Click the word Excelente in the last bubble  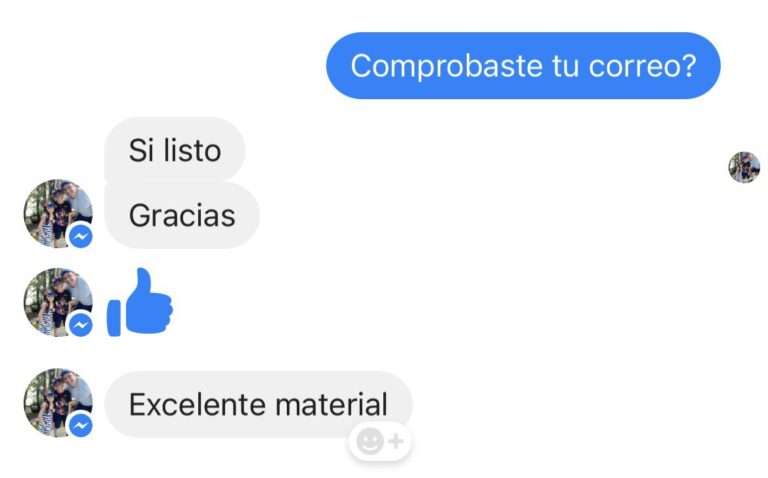pos(197,405)
